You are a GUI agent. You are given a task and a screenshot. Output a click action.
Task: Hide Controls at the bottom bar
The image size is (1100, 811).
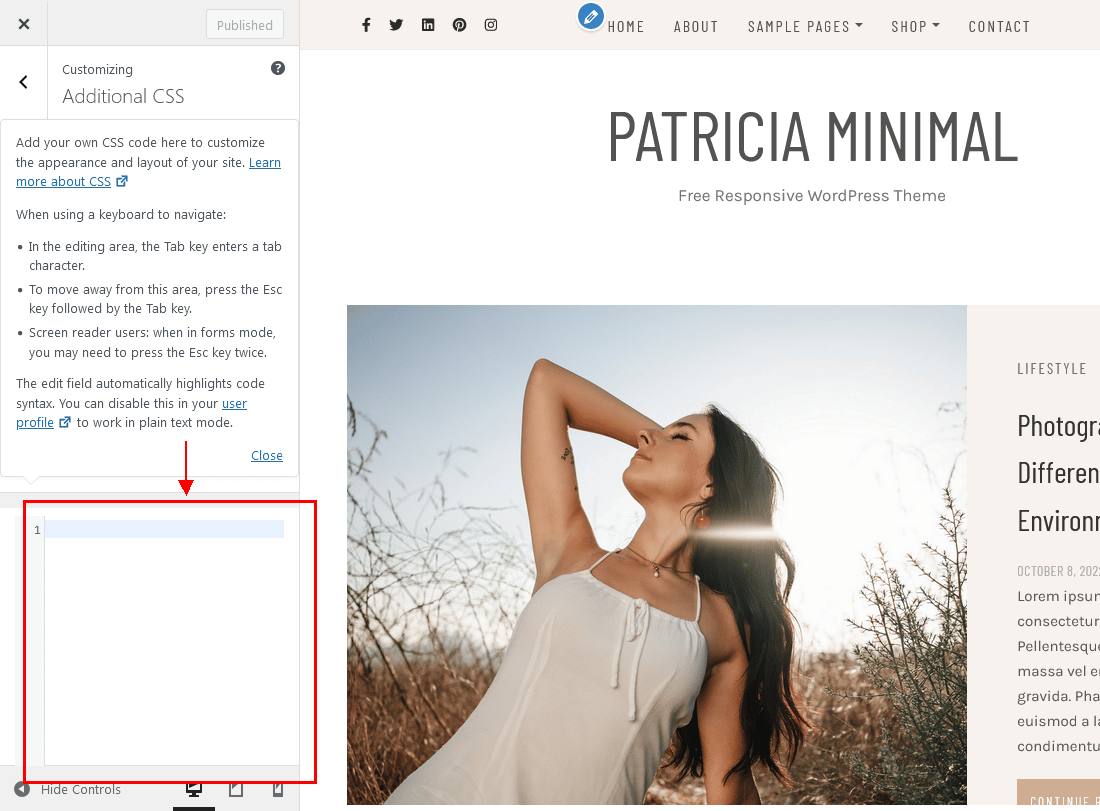(x=82, y=789)
